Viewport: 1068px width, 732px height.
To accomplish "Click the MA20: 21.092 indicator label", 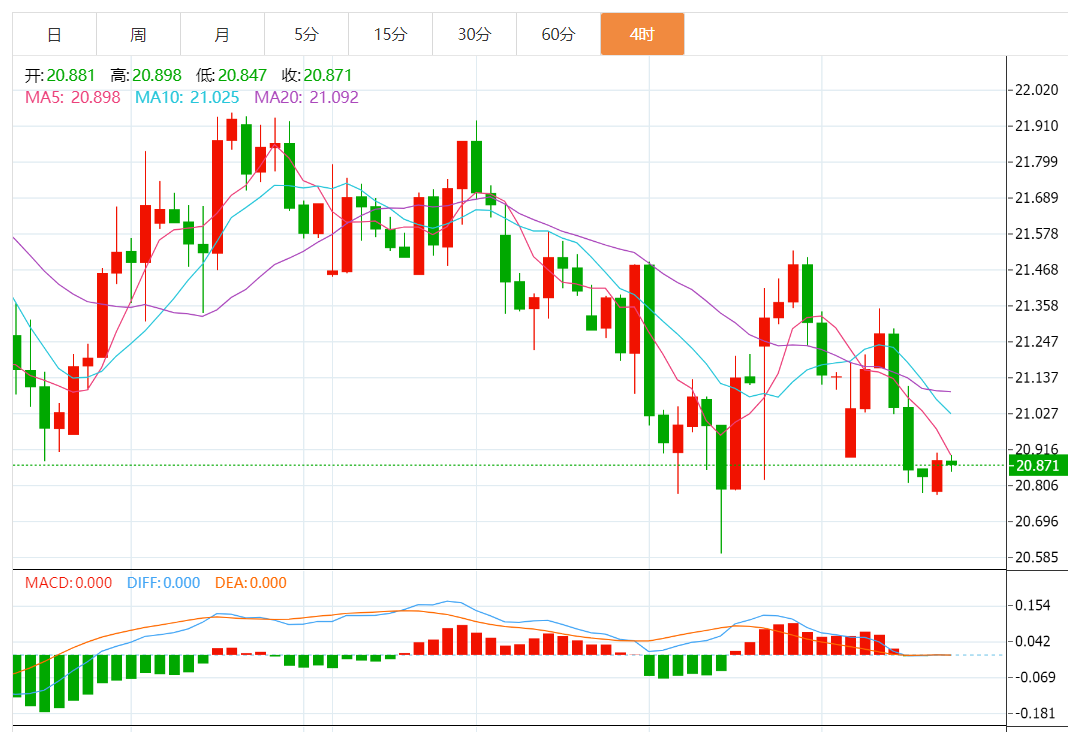I will pos(307,97).
